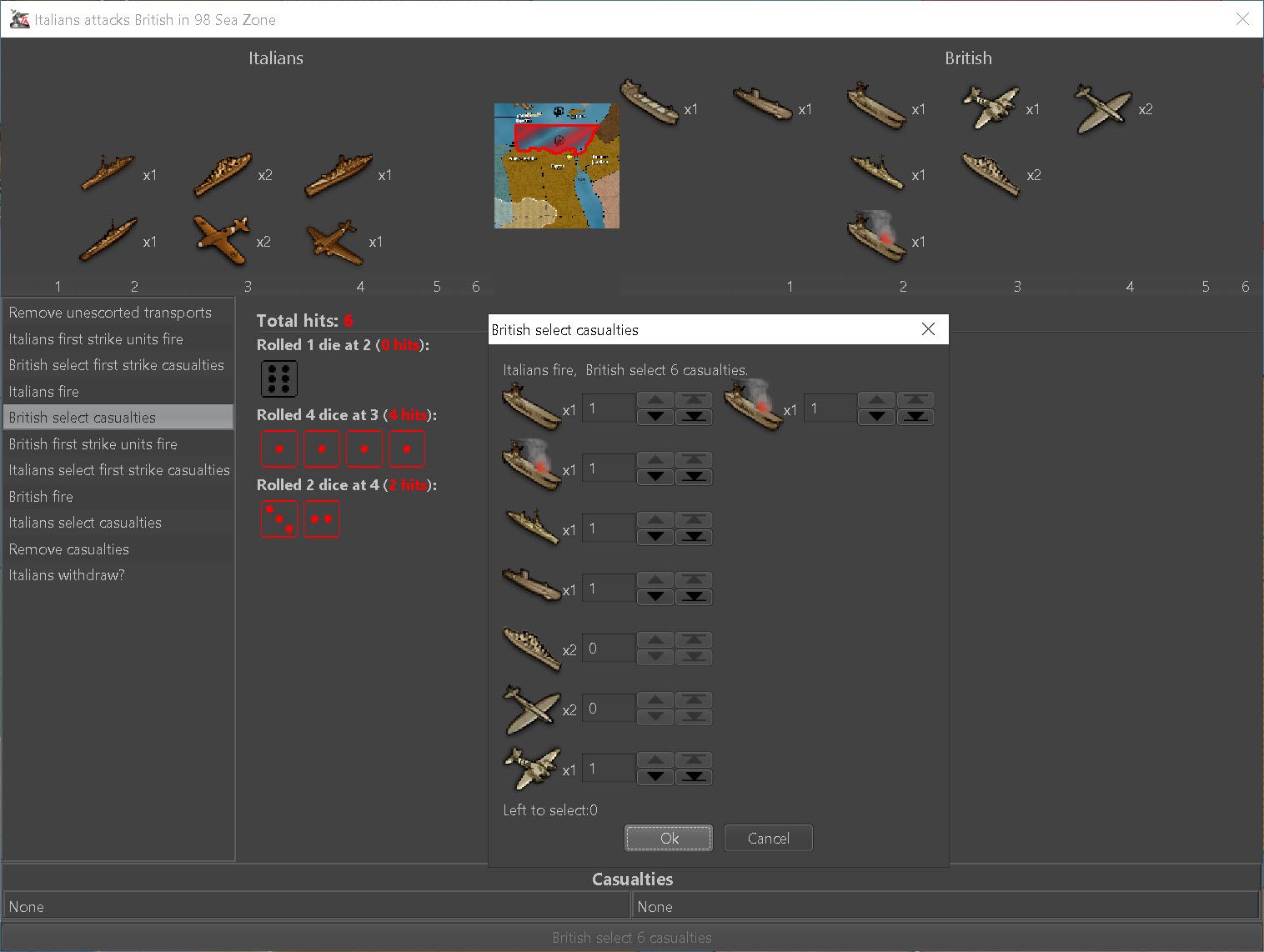1264x952 pixels.
Task: Click the red die showing three
Action: [278, 519]
